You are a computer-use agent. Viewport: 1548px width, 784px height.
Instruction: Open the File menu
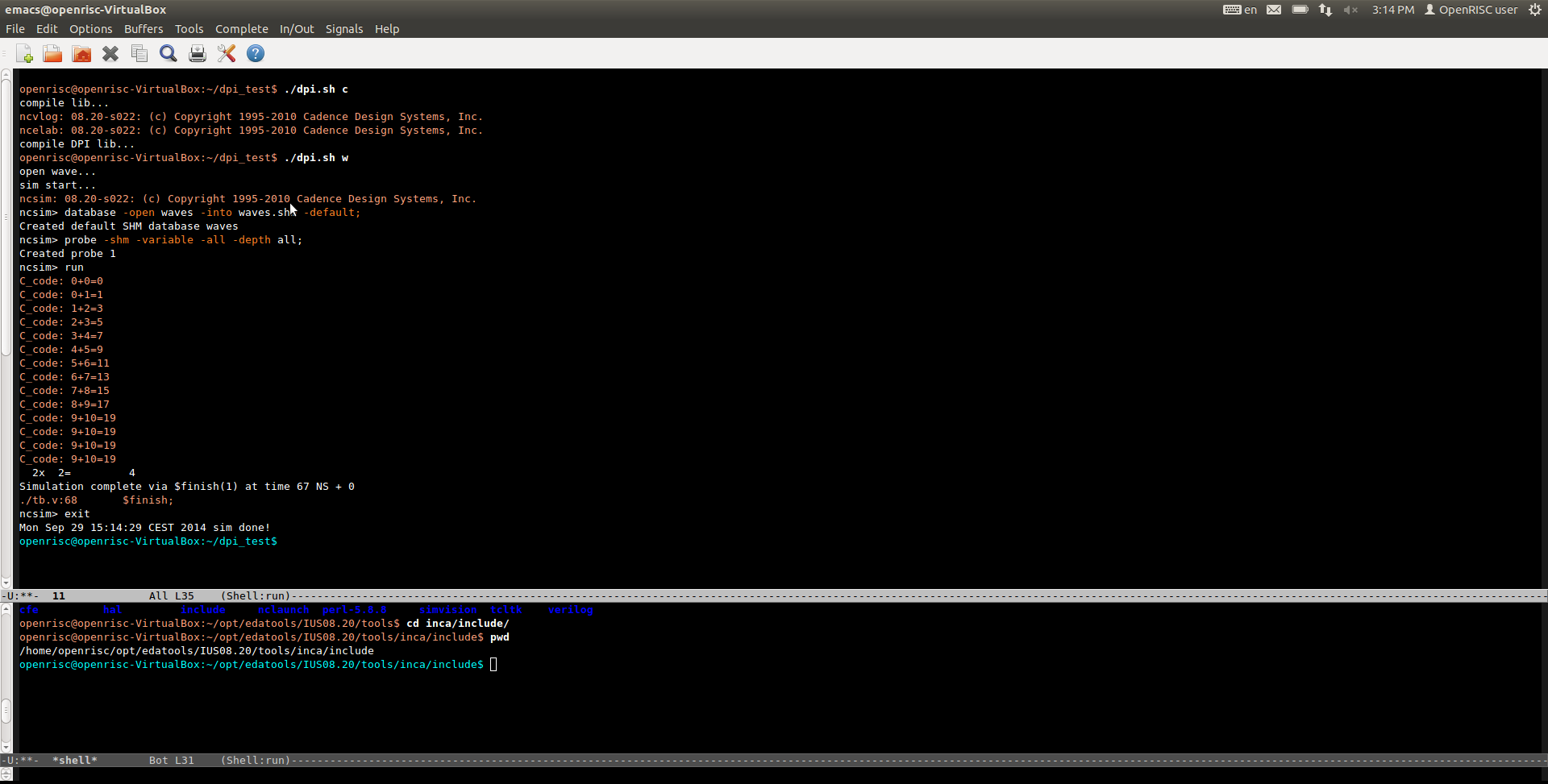click(x=15, y=29)
